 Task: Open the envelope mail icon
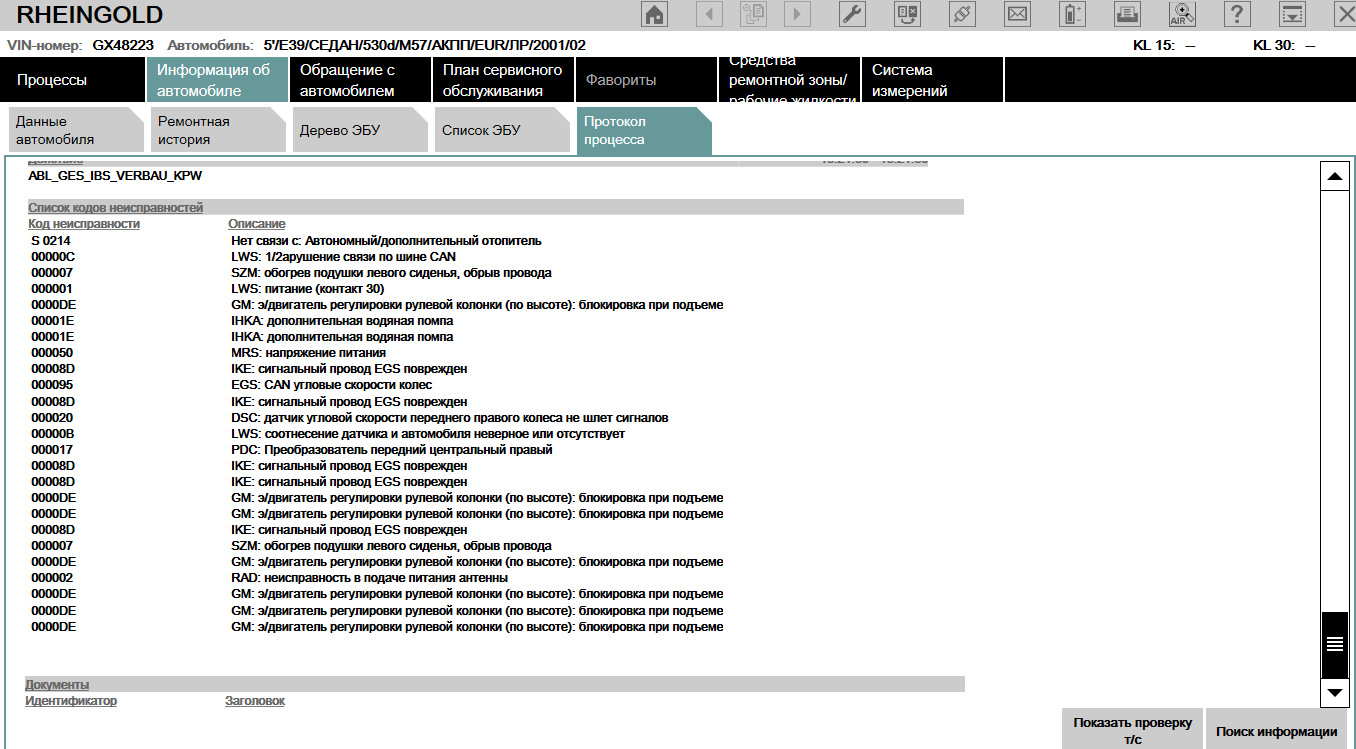coord(1017,14)
